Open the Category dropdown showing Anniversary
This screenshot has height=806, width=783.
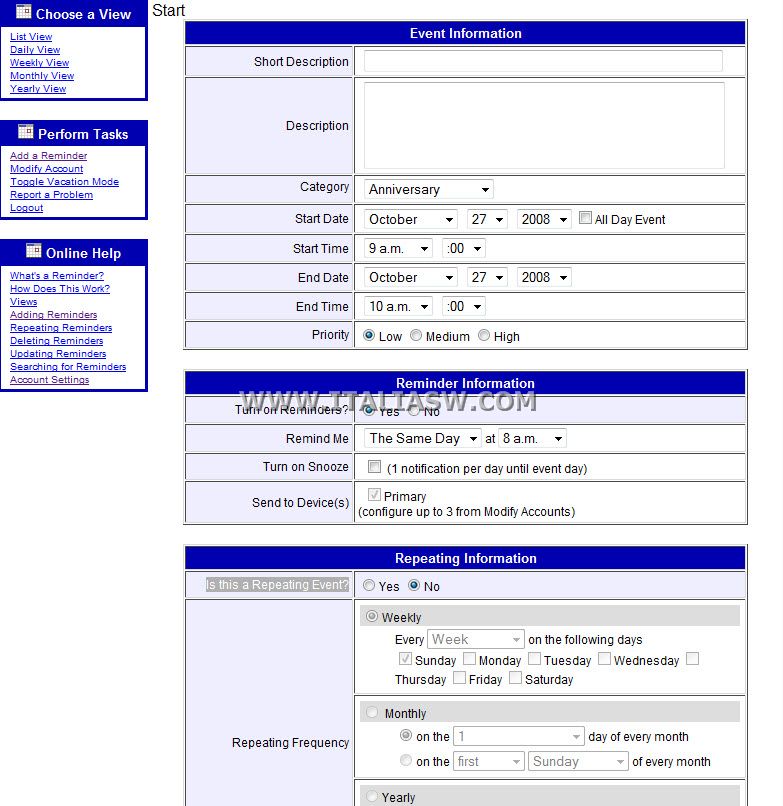428,189
